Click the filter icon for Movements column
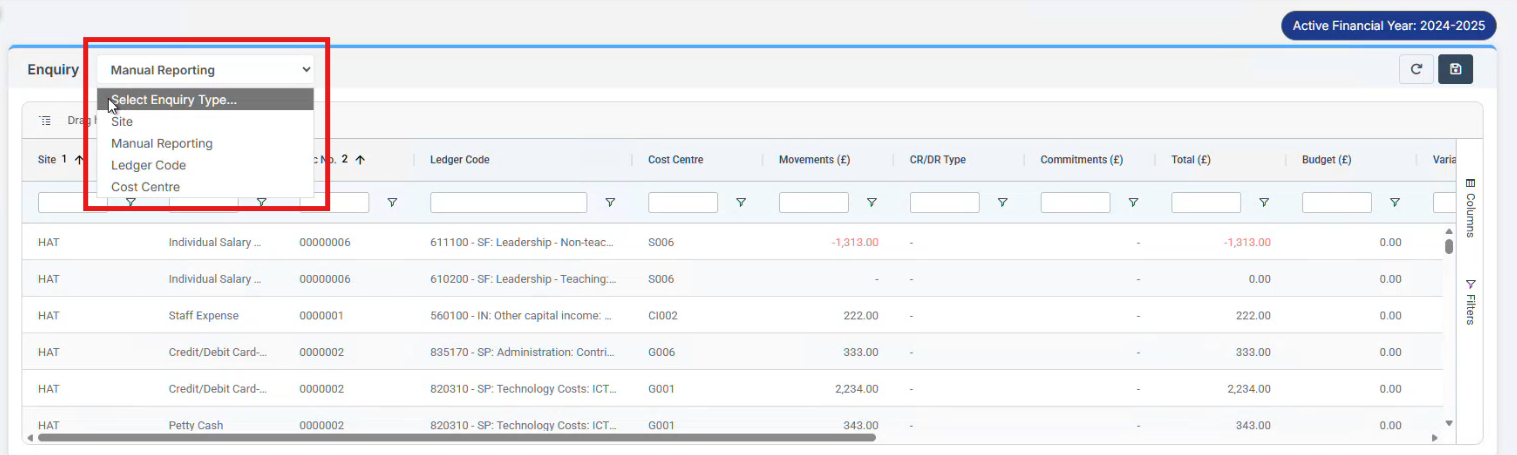The image size is (1517, 455). pyautogui.click(x=872, y=203)
